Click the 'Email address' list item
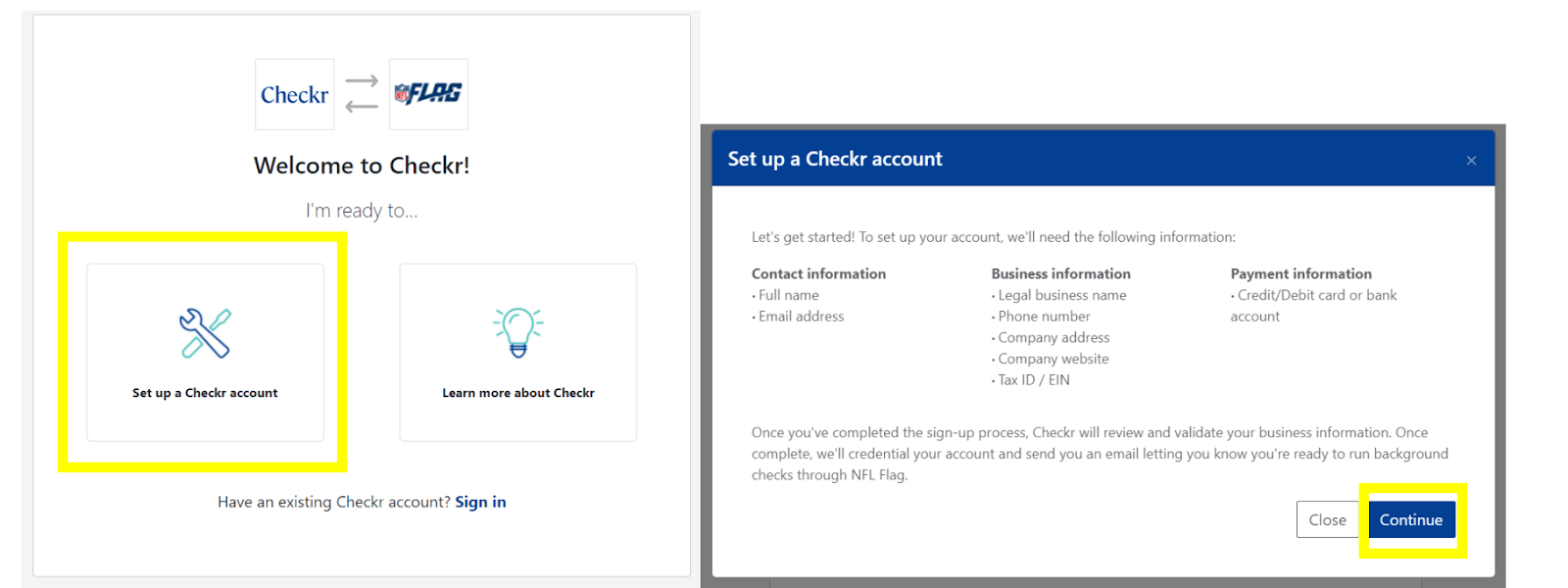 click(801, 317)
